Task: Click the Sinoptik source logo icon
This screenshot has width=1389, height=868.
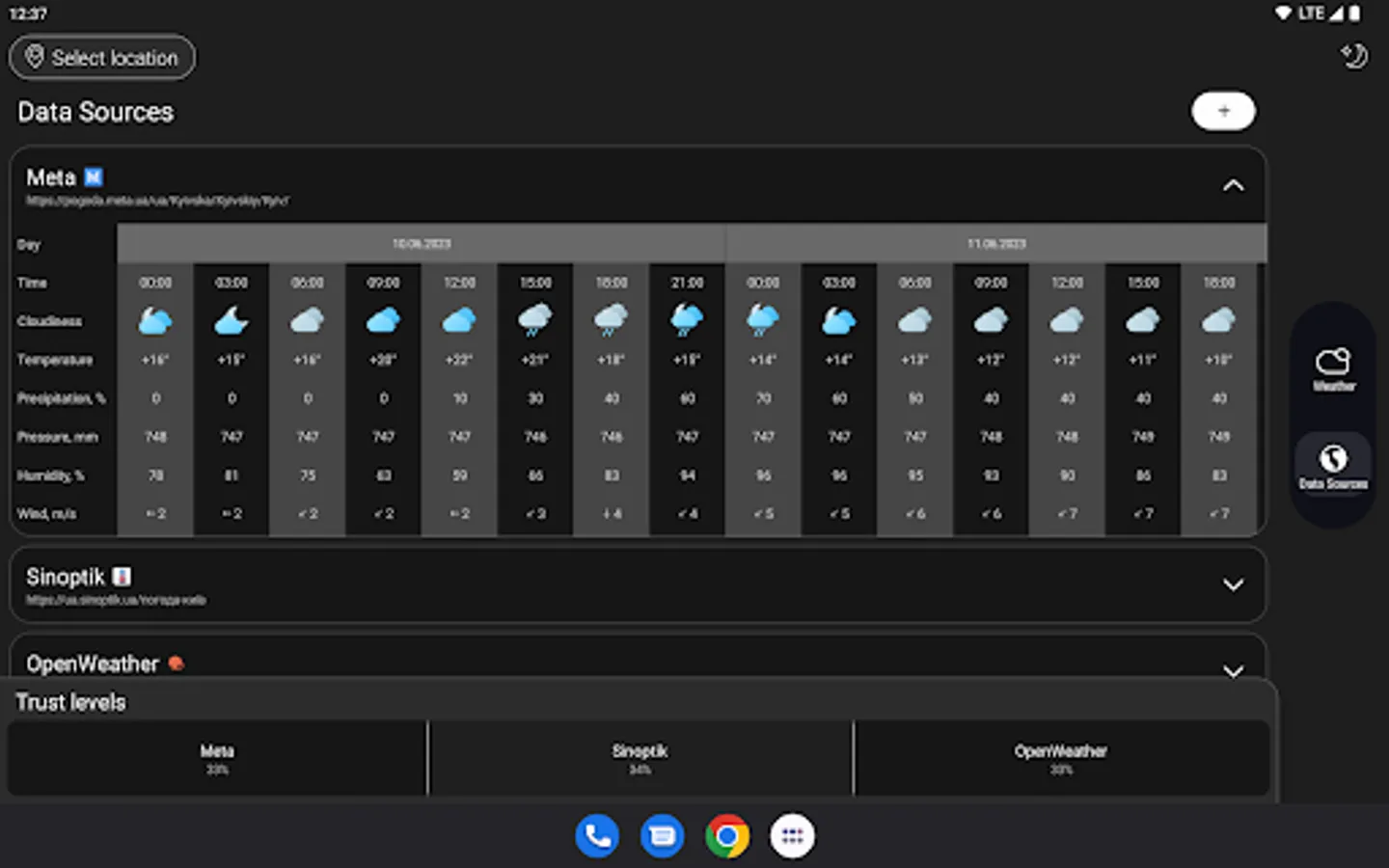Action: (x=122, y=577)
